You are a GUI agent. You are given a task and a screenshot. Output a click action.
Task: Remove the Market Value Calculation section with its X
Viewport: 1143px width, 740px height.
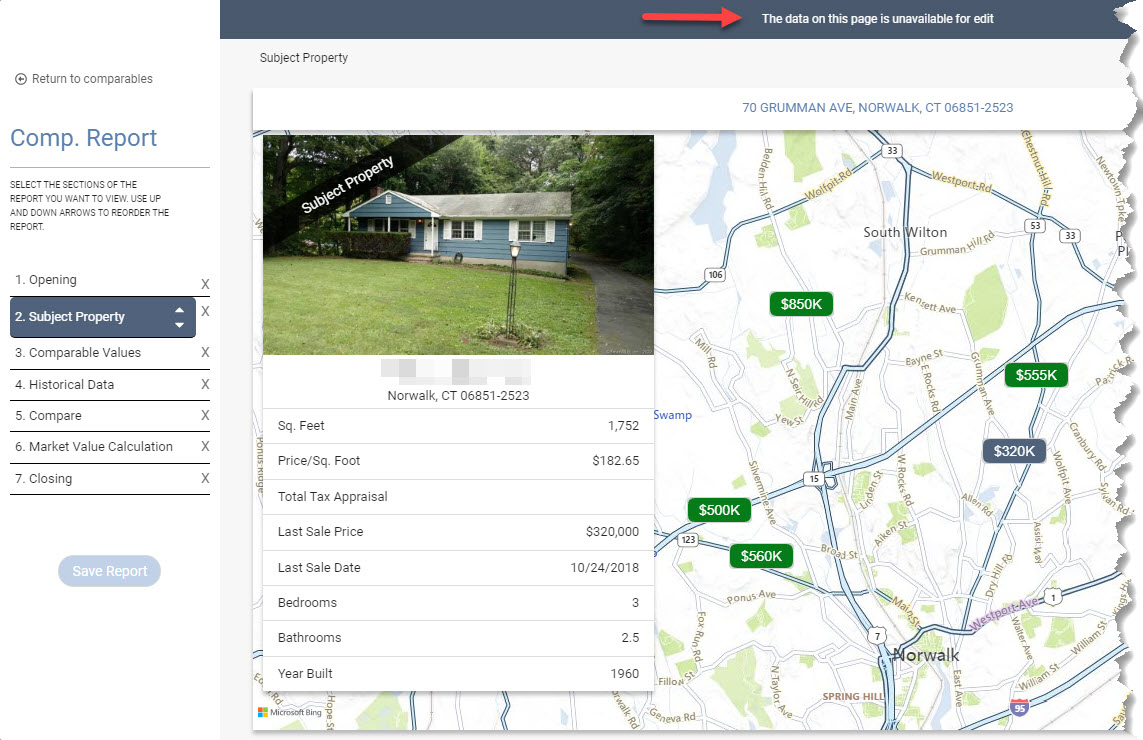[x=205, y=446]
